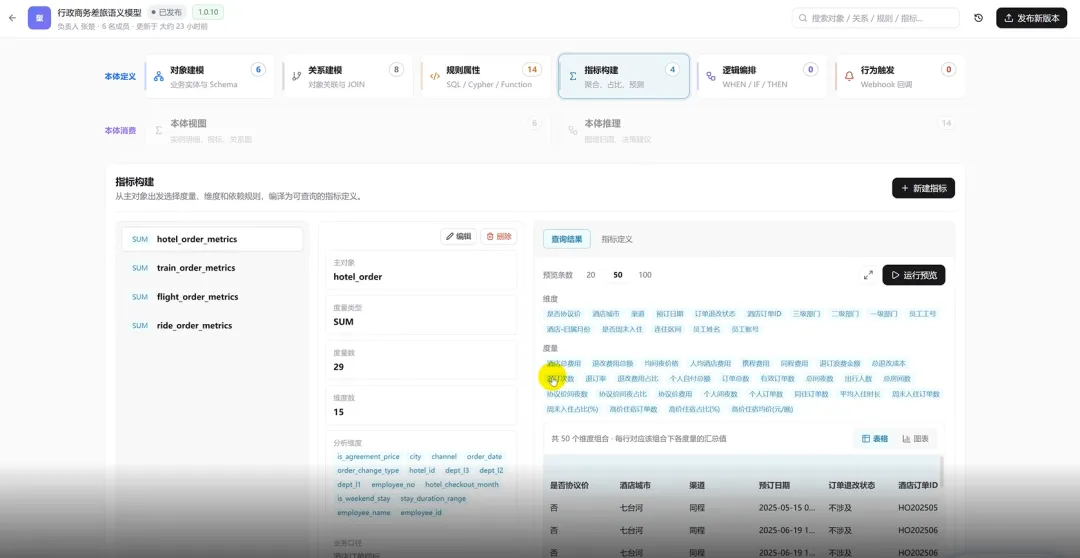1080x558 pixels.
Task: Click the 14 count badge on 规则属性
Action: [532, 69]
